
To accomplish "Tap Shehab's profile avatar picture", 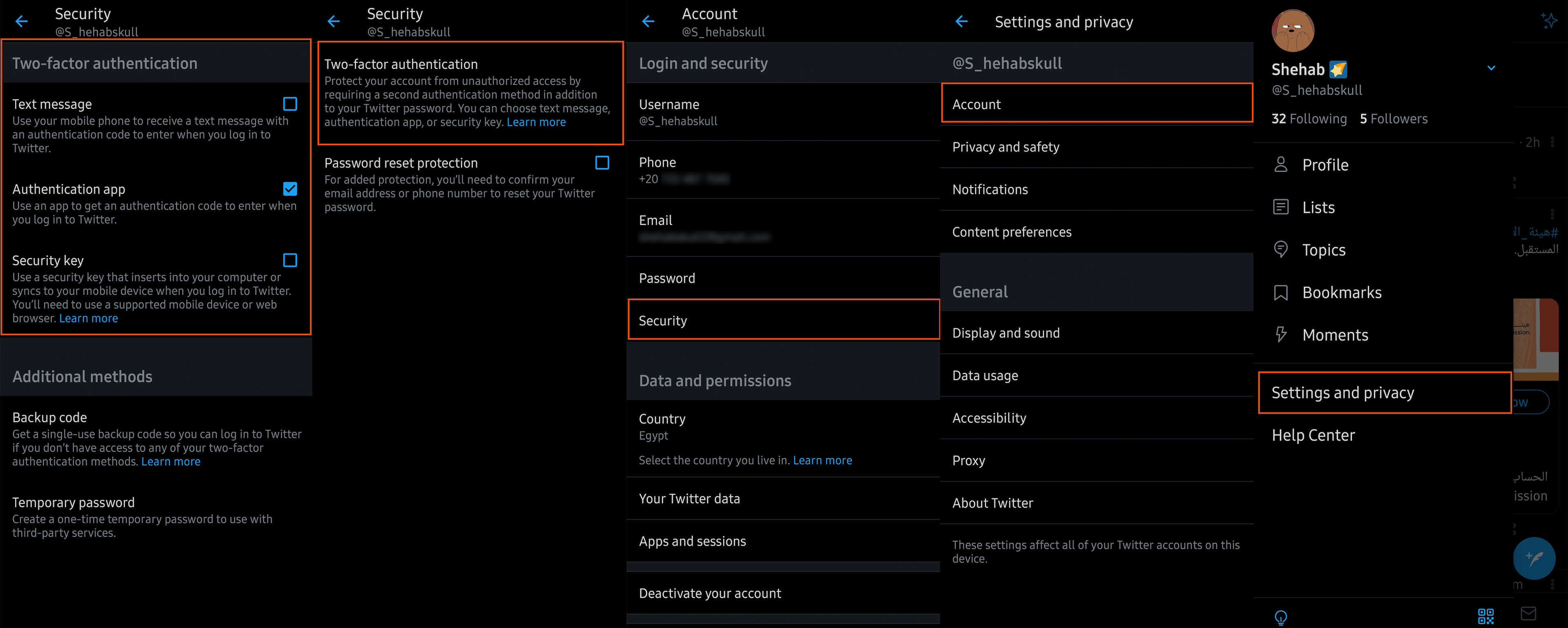I will (x=1292, y=31).
